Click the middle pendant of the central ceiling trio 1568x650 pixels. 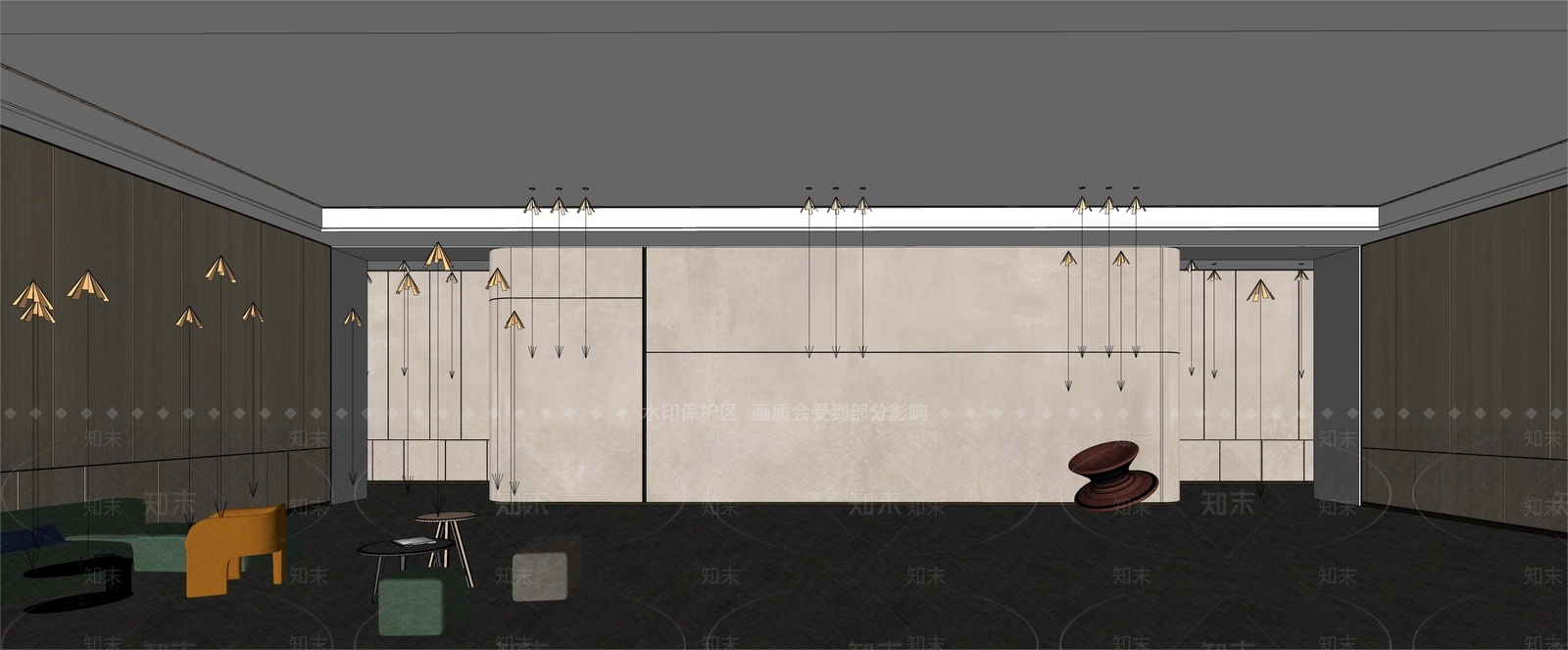835,205
